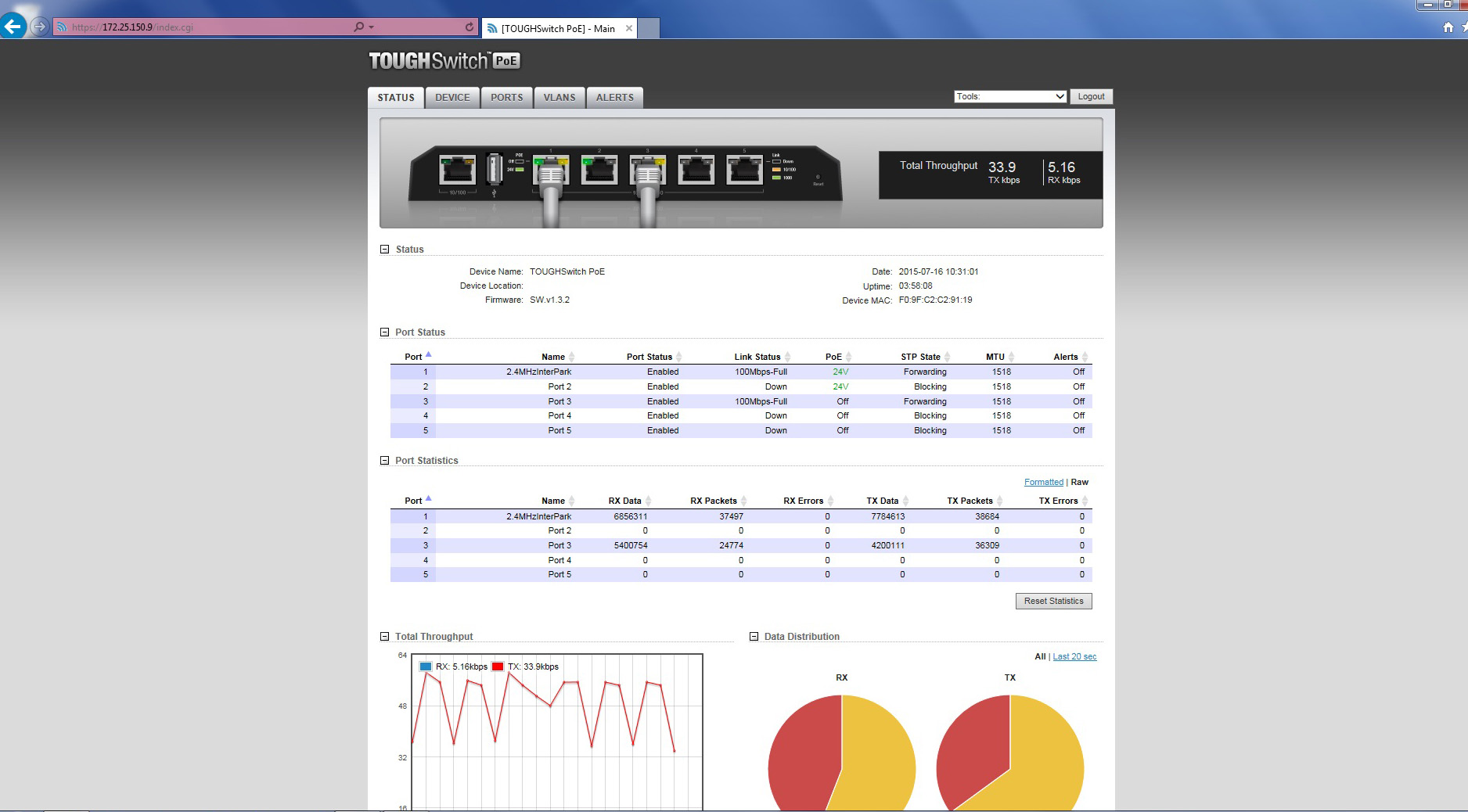Sort statistics by TX Packets column
The height and width of the screenshot is (812, 1468).
(x=975, y=501)
